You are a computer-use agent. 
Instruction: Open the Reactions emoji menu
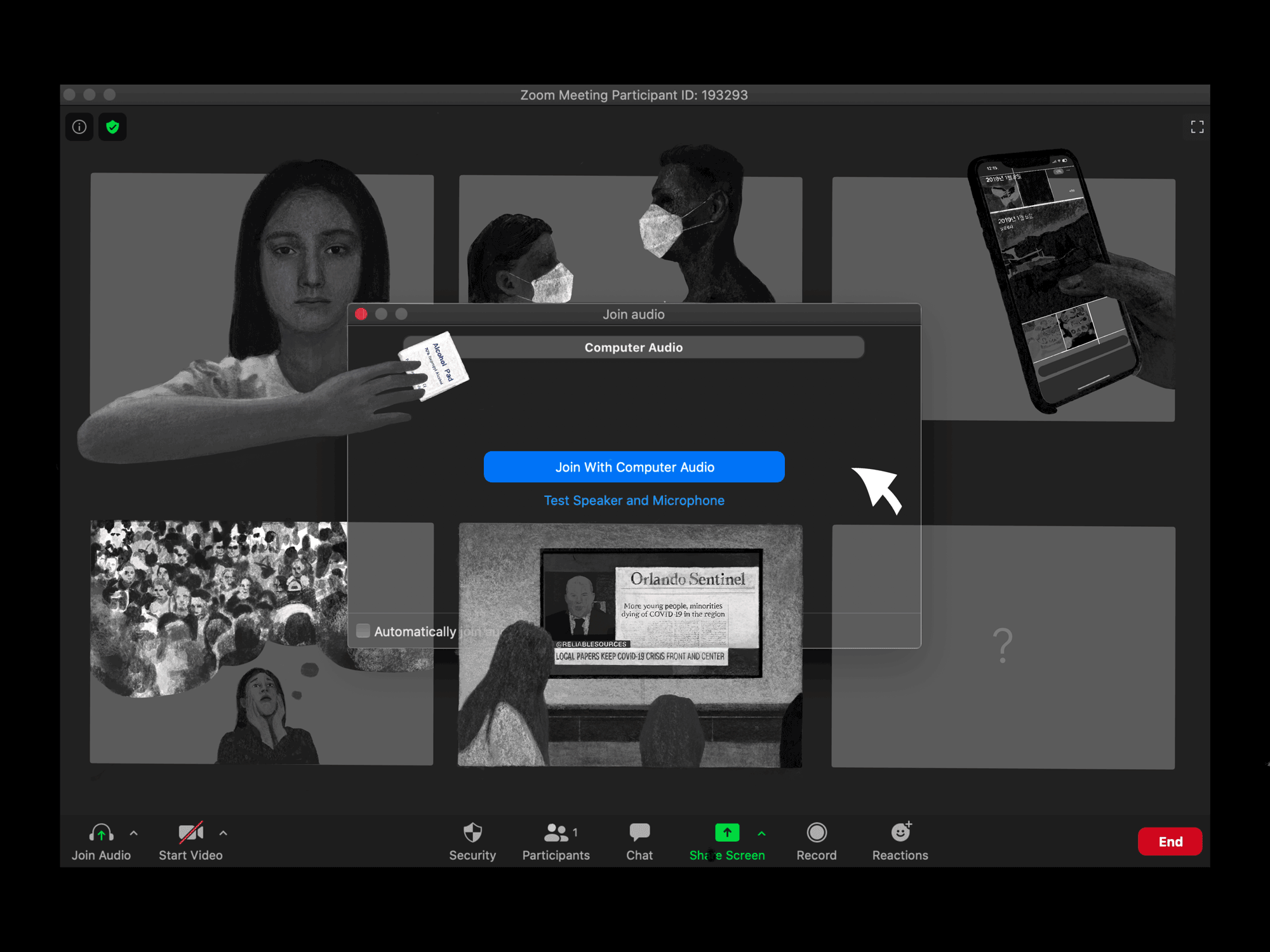[x=900, y=833]
